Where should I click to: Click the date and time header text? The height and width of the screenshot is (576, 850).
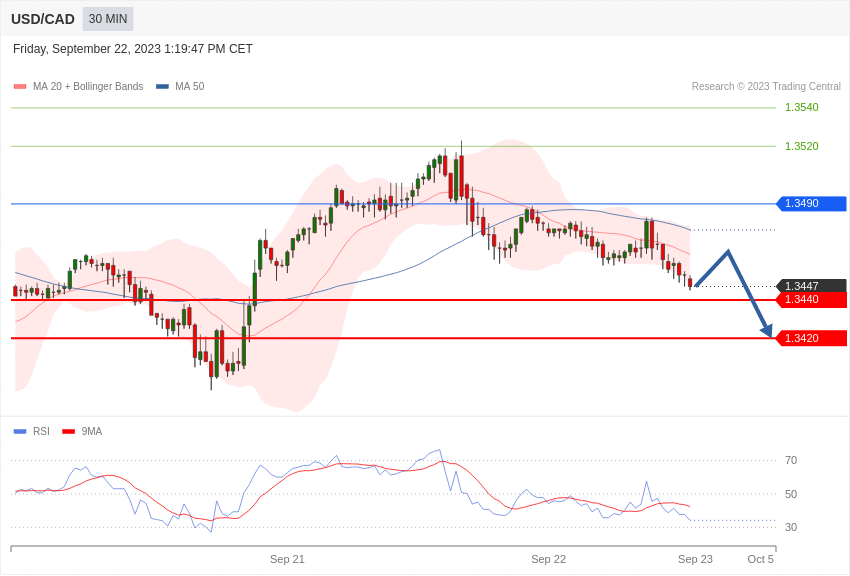click(x=133, y=49)
